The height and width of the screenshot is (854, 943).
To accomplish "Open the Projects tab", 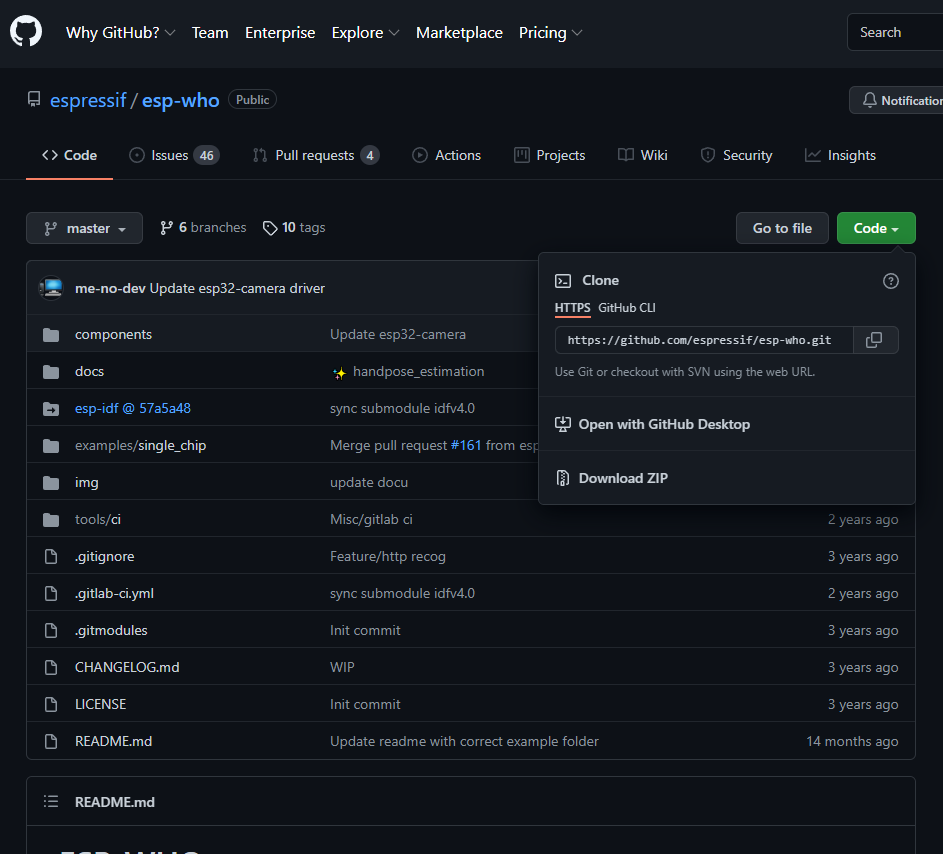I will pyautogui.click(x=550, y=155).
